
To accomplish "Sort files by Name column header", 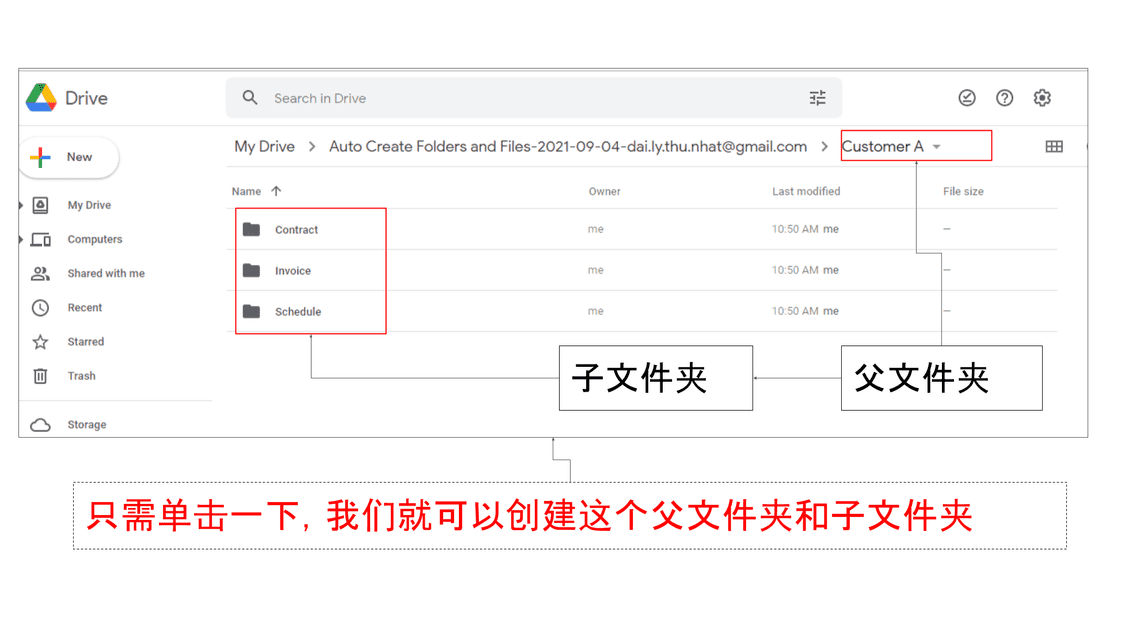I will (246, 191).
